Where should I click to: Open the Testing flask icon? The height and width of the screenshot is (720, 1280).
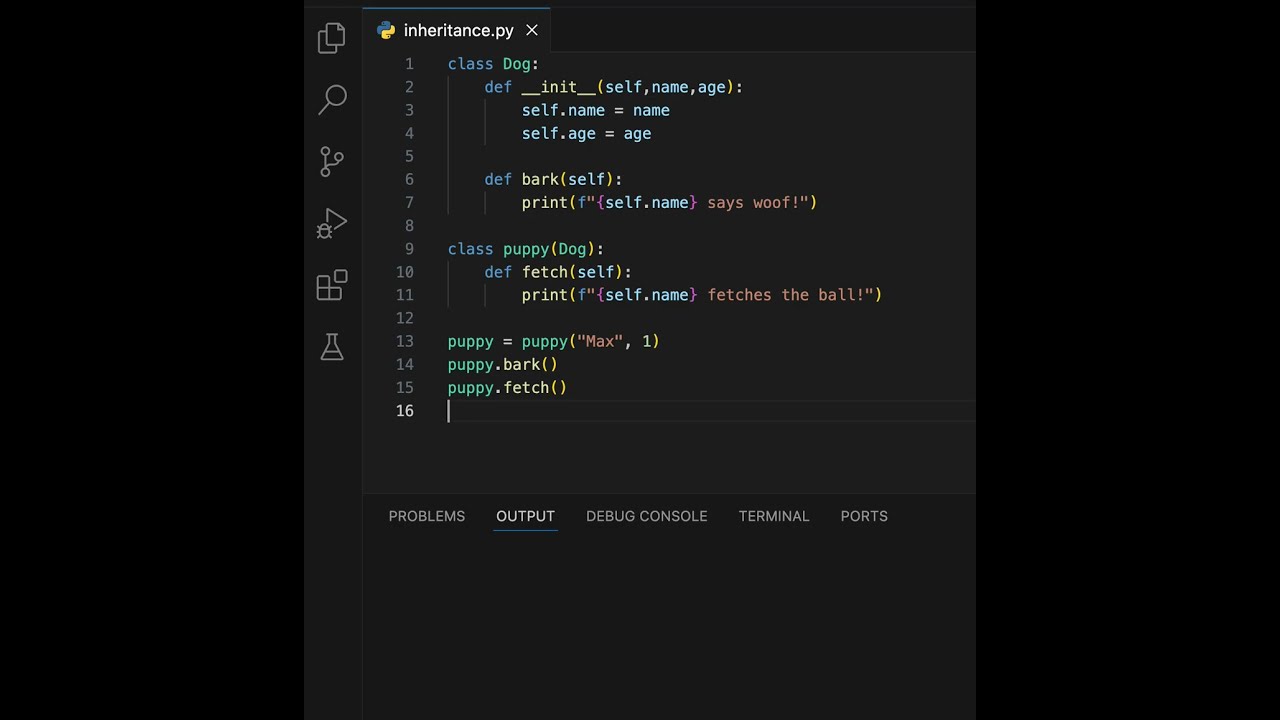click(x=332, y=347)
